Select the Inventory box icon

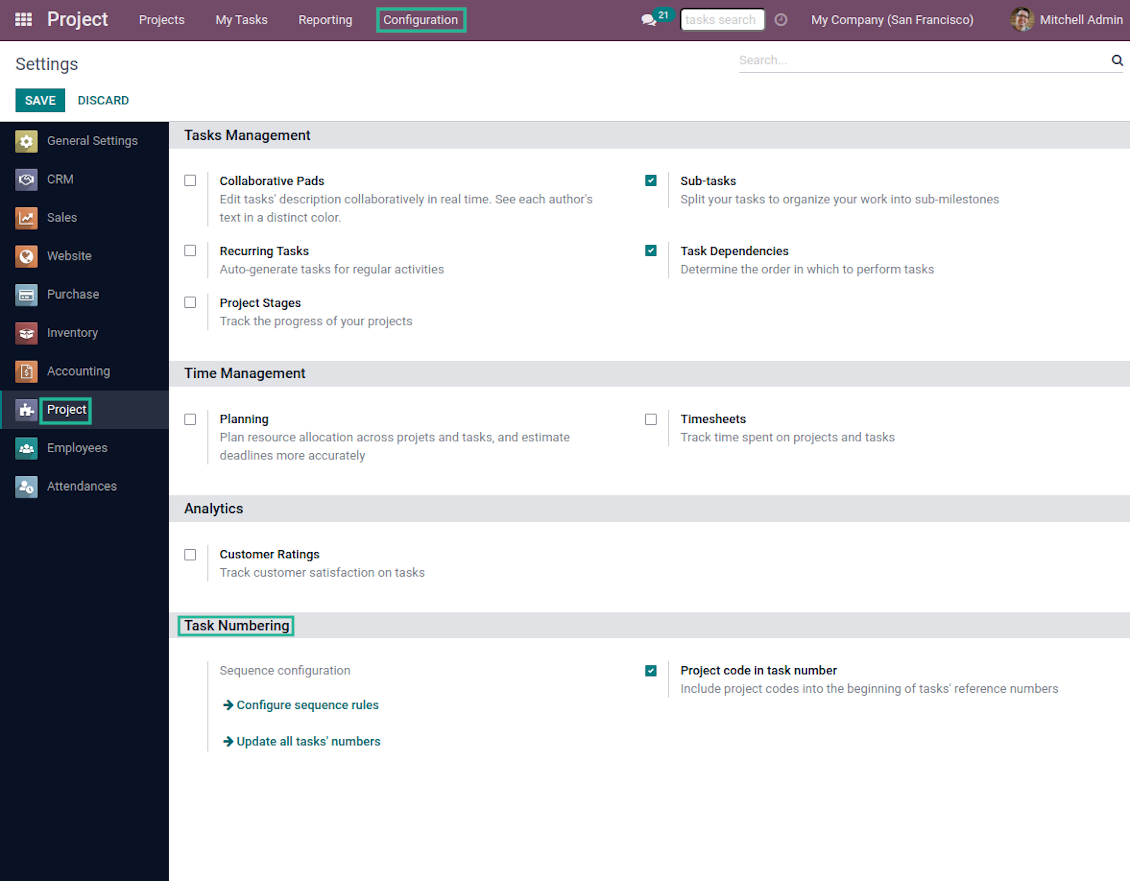click(27, 333)
